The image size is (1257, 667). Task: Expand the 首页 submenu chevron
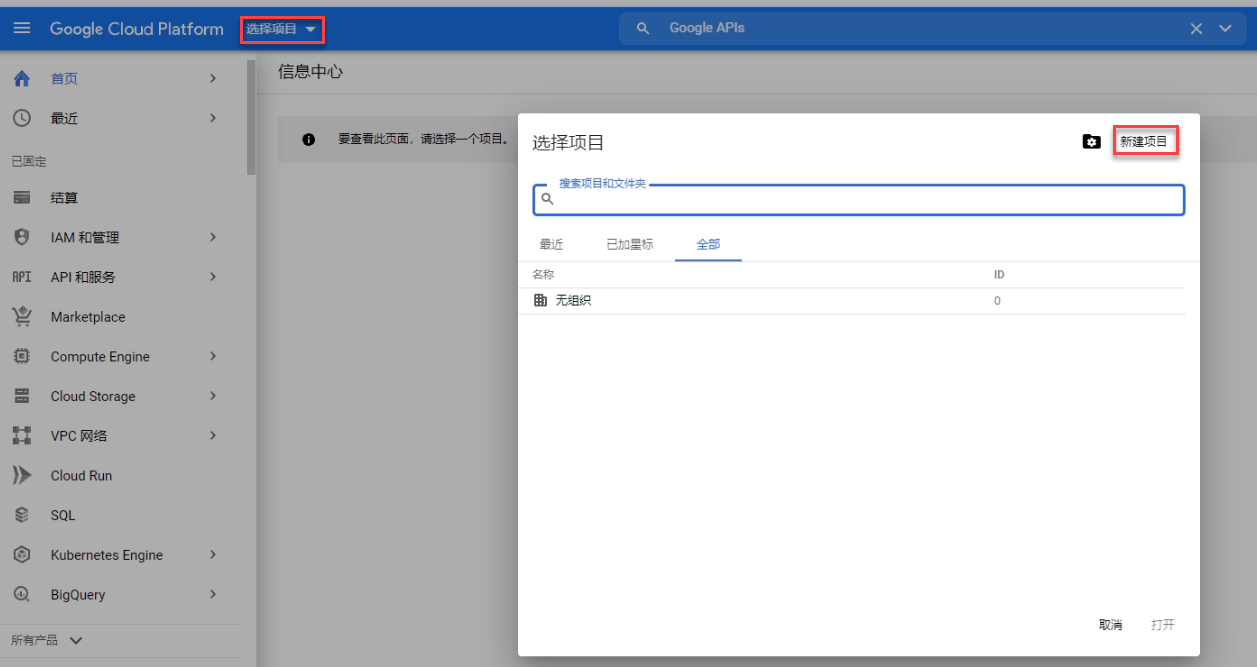coord(213,78)
